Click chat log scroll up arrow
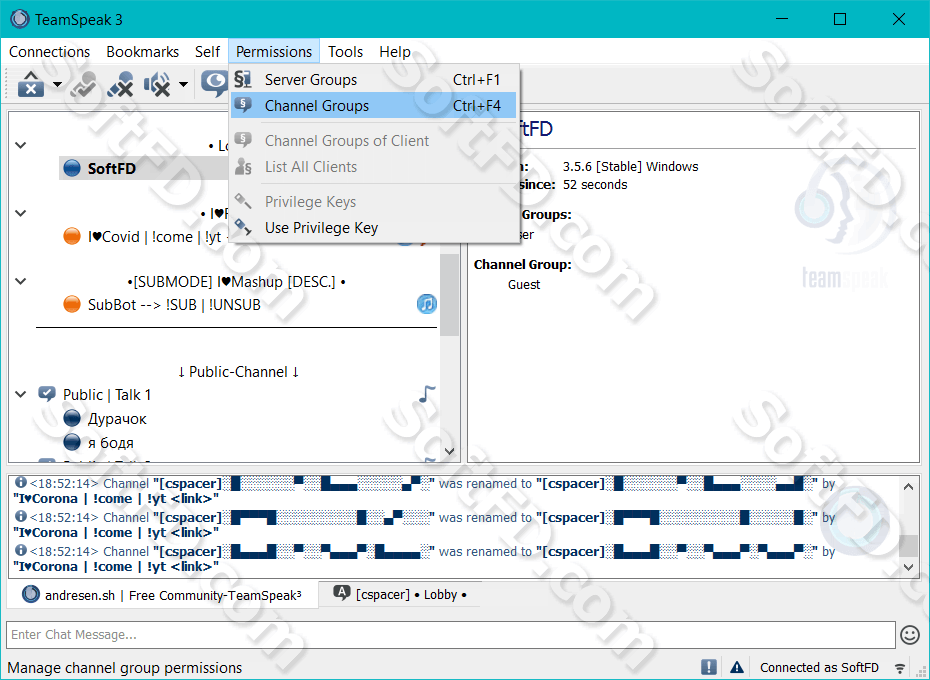The image size is (930, 680). [908, 487]
